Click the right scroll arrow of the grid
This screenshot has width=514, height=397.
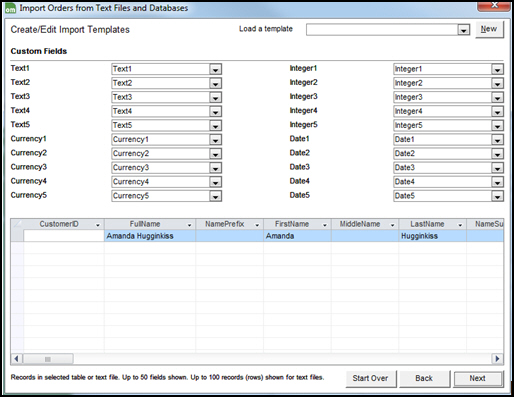[497, 359]
